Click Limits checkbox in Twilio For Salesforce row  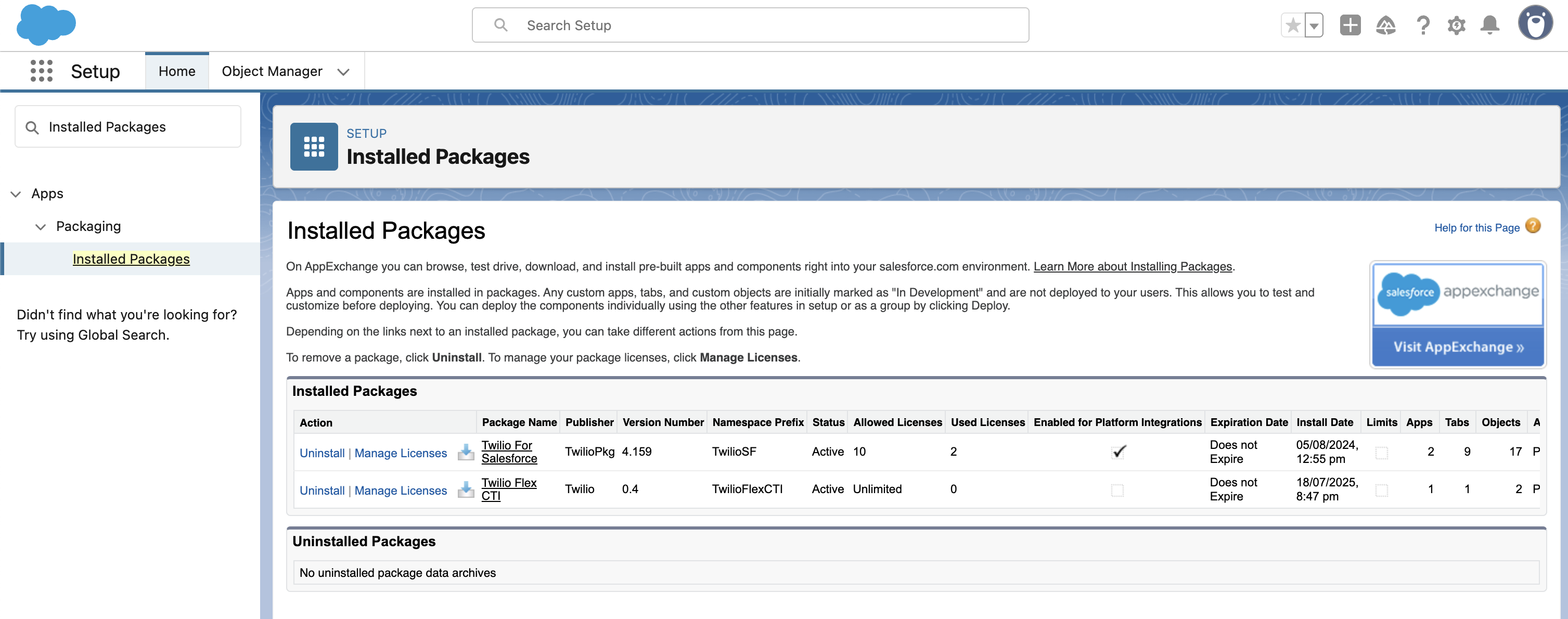[1381, 453]
